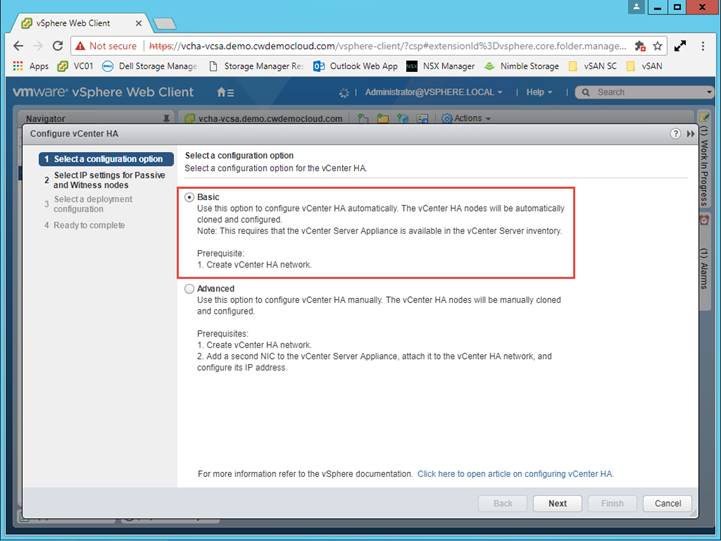Image resolution: width=721 pixels, height=541 pixels.
Task: Click the fourth icon in object toolbar
Action: pyautogui.click(x=422, y=119)
